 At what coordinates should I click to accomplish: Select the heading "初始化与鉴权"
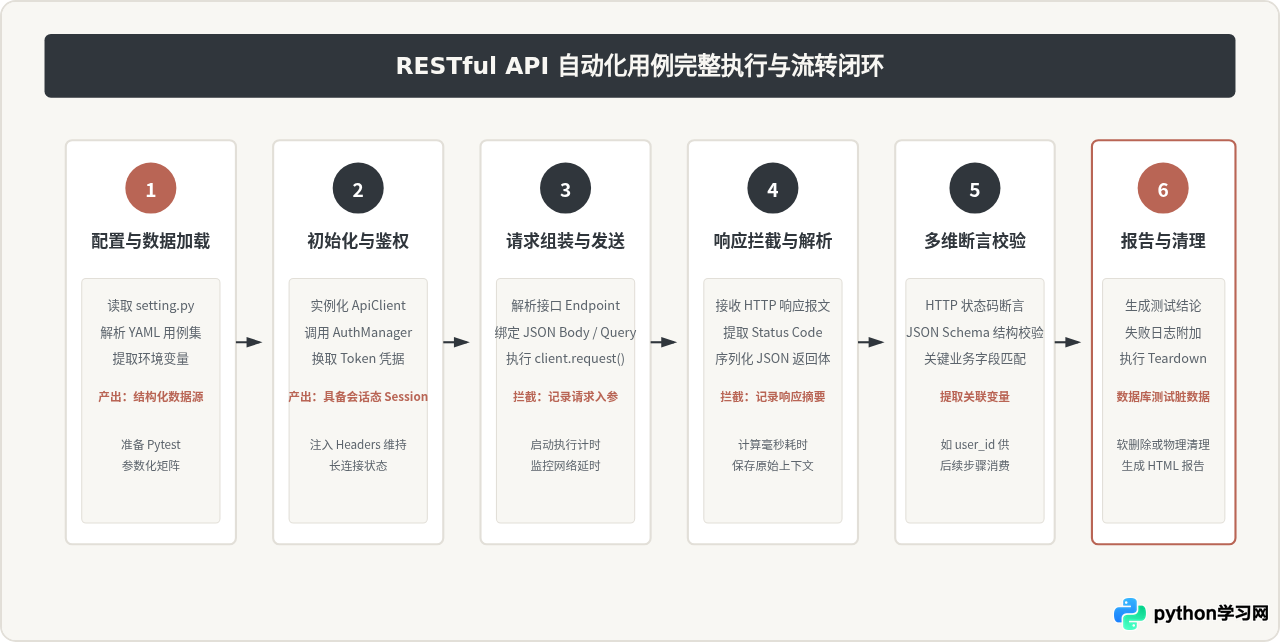(x=358, y=241)
